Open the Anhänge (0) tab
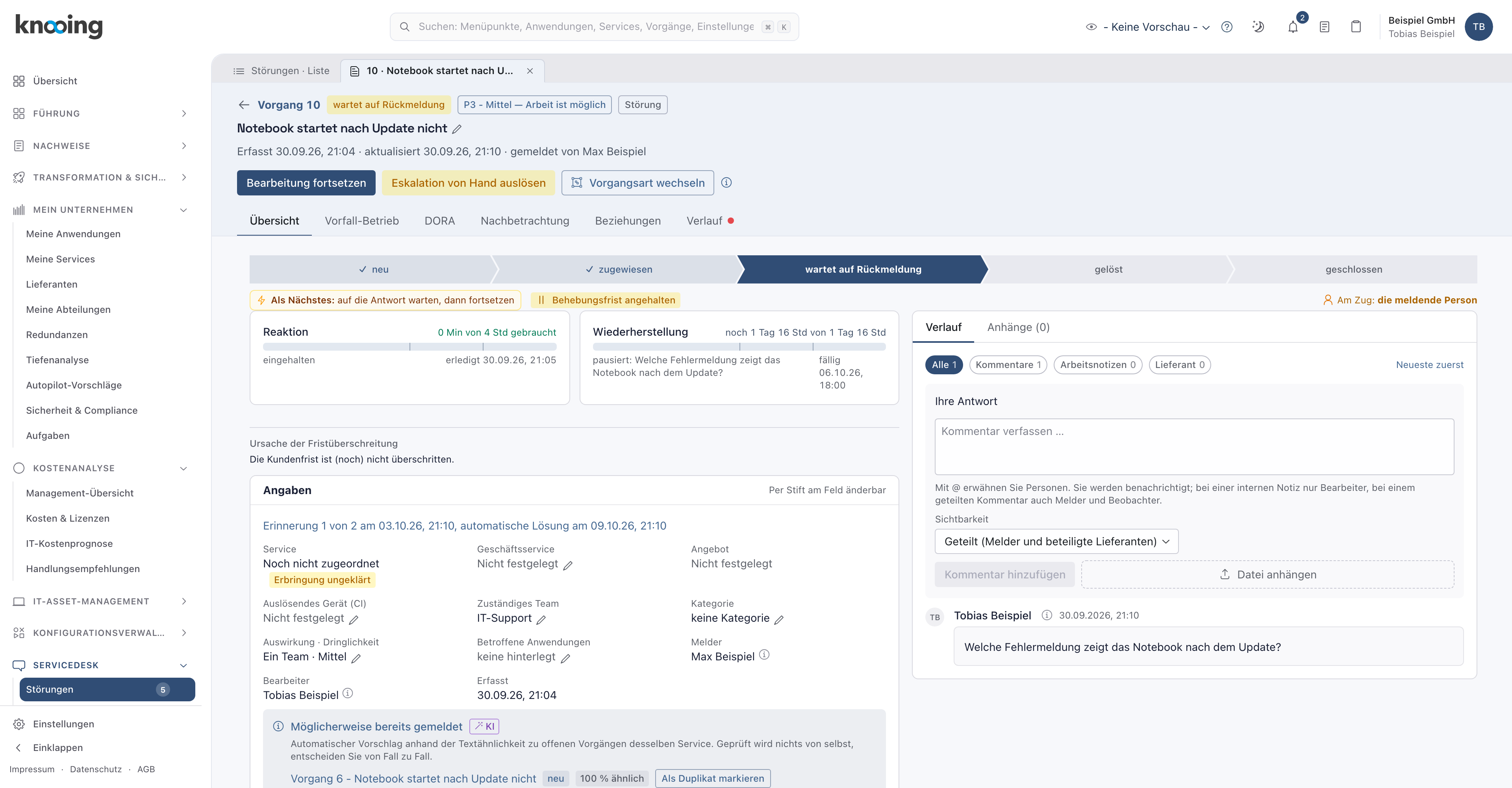This screenshot has width=1512, height=788. pos(1018,327)
